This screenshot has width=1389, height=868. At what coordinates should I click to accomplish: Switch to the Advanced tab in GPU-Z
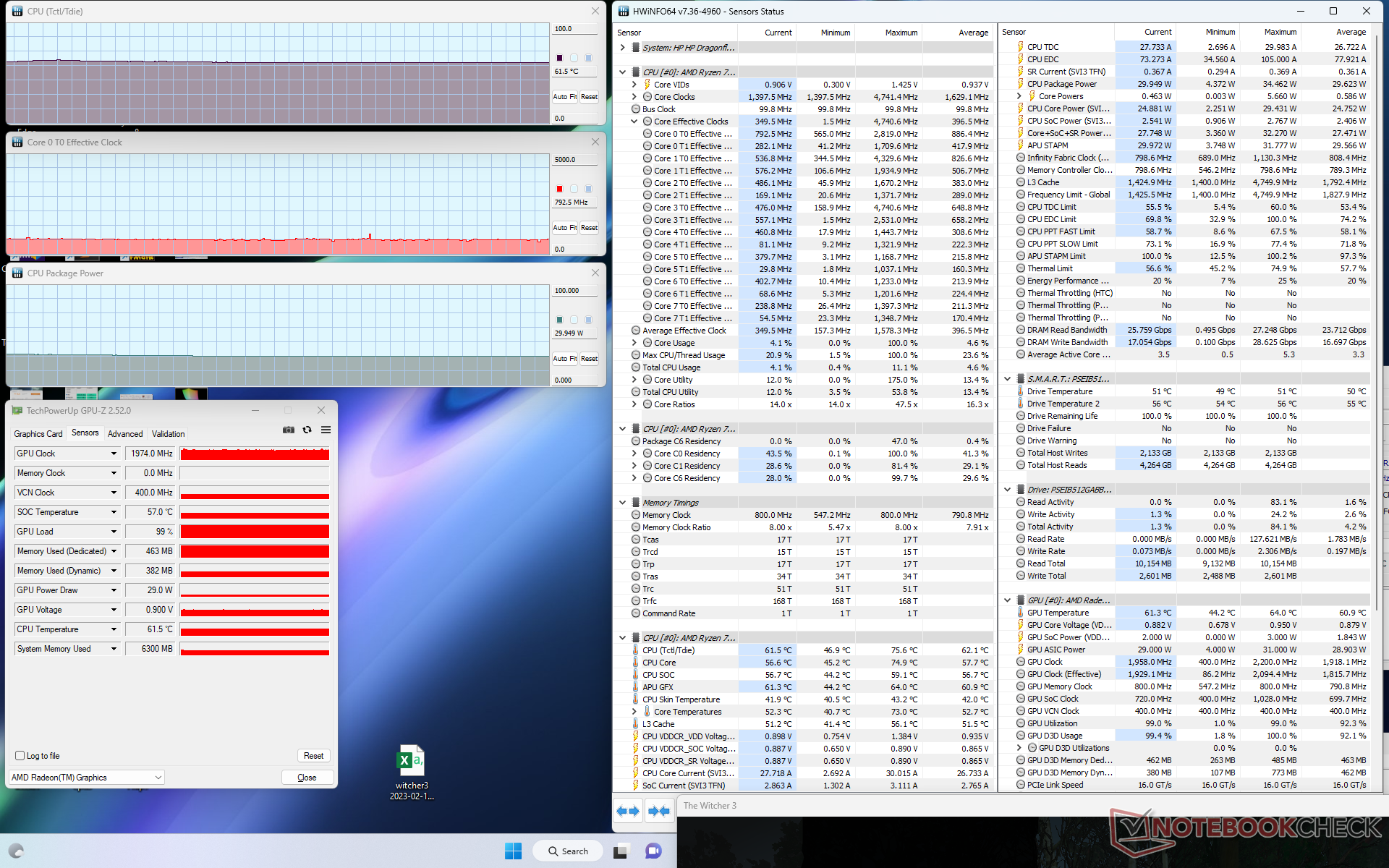[x=125, y=434]
